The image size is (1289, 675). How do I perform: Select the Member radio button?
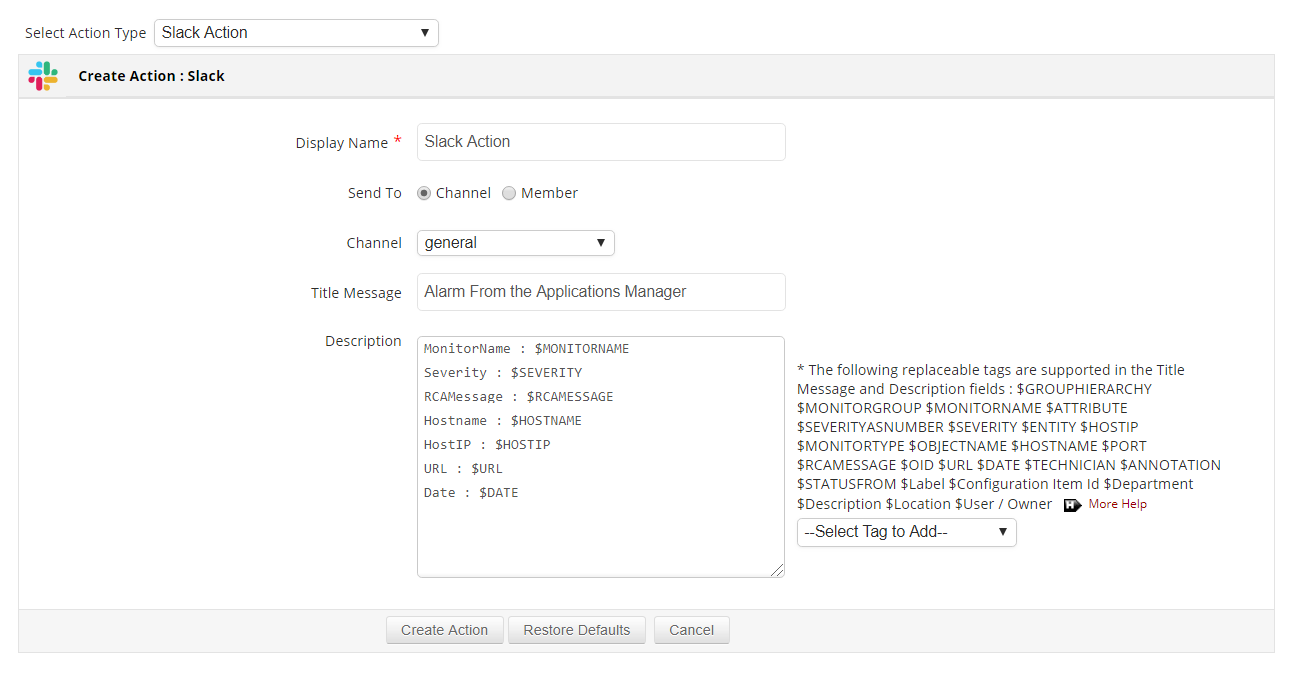pos(509,192)
